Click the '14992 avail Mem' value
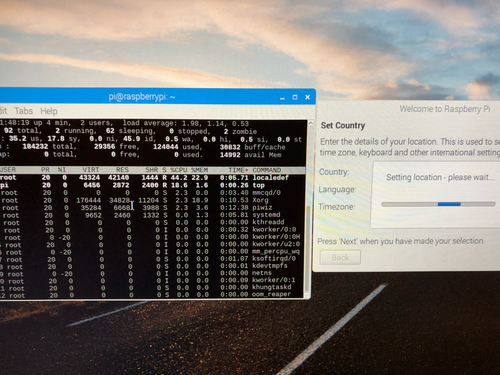Image resolution: width=500 pixels, height=375 pixels. point(250,155)
